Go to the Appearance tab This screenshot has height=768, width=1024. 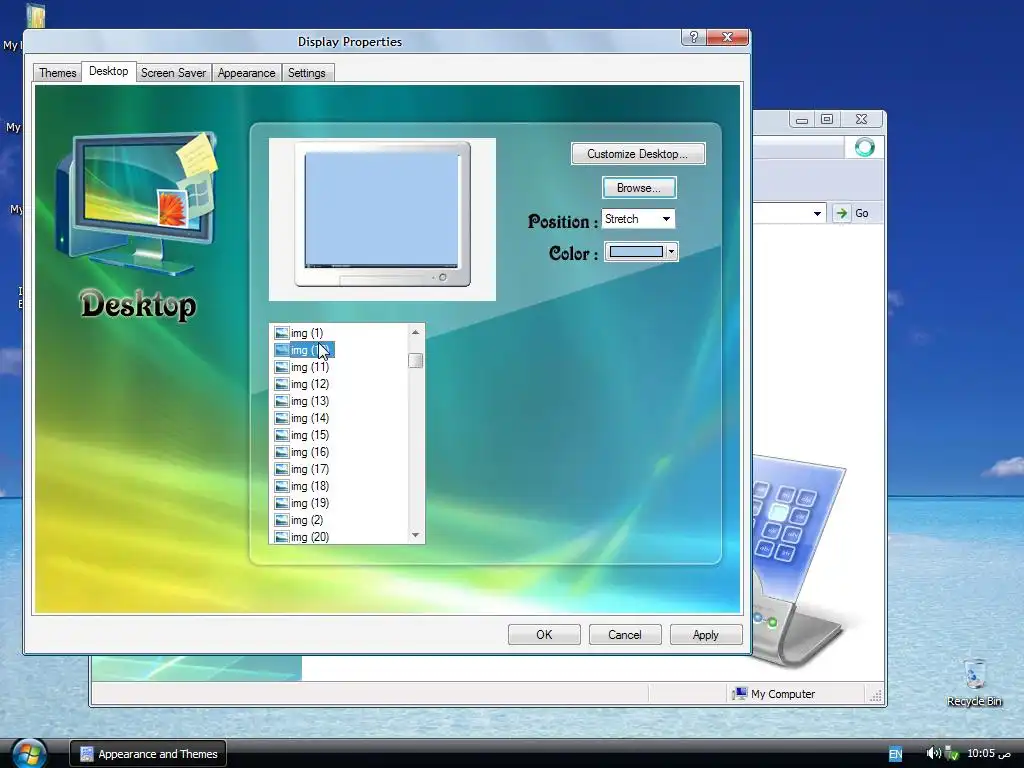(246, 72)
